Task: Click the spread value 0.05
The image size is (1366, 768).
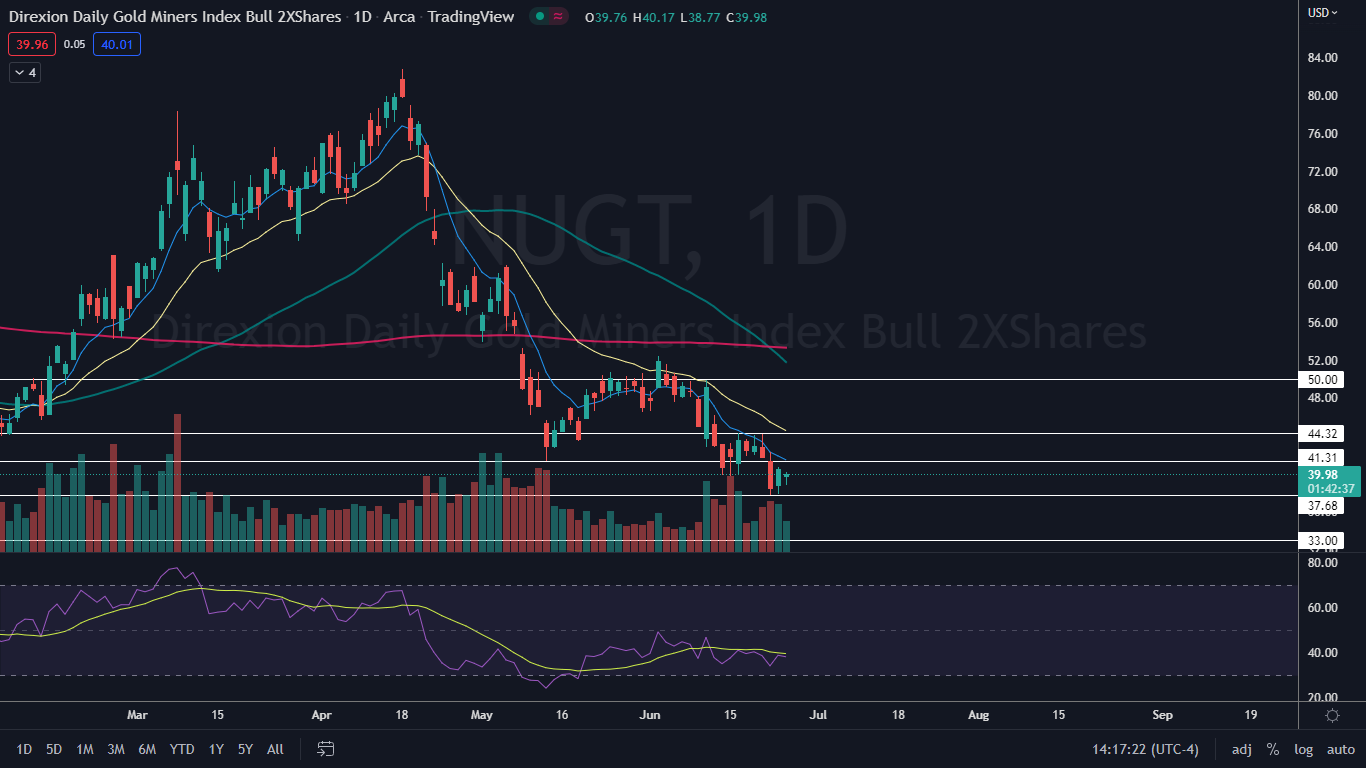Action: pos(74,44)
